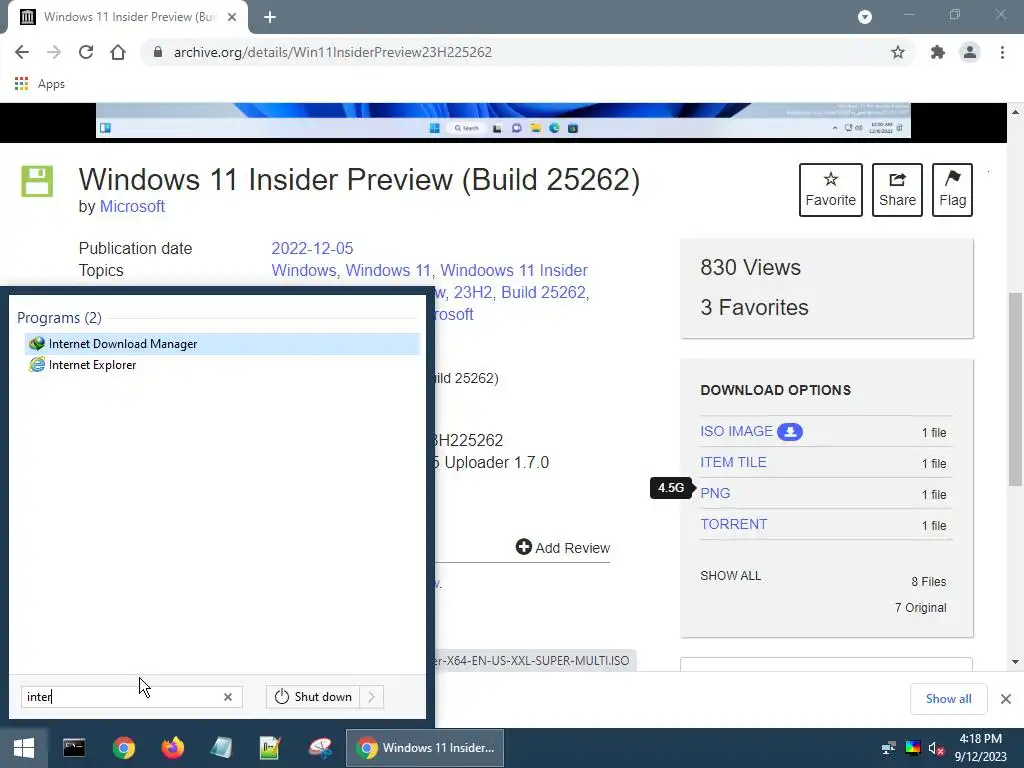Show all download files
Screen dimensions: 1024x768
tap(731, 576)
